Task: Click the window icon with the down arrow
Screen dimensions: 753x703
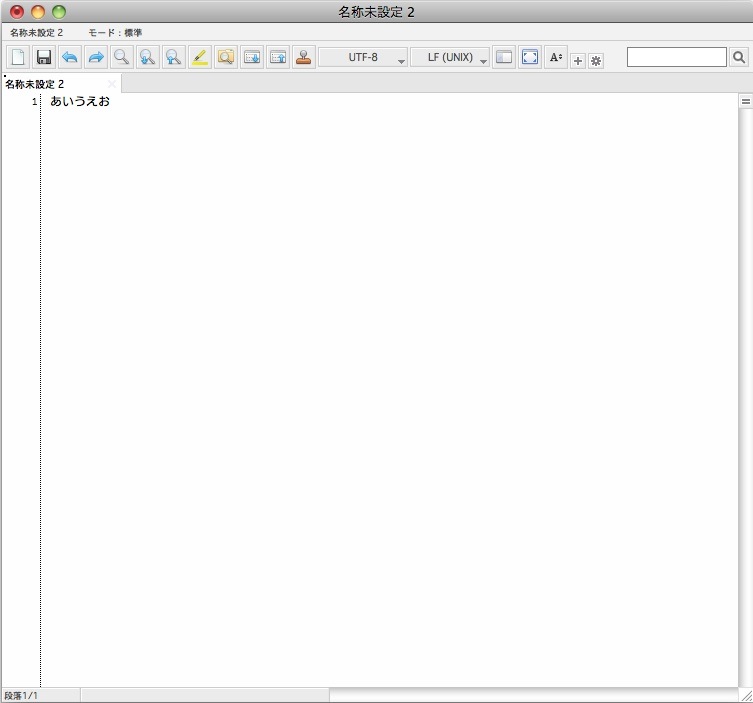Action: [x=252, y=58]
